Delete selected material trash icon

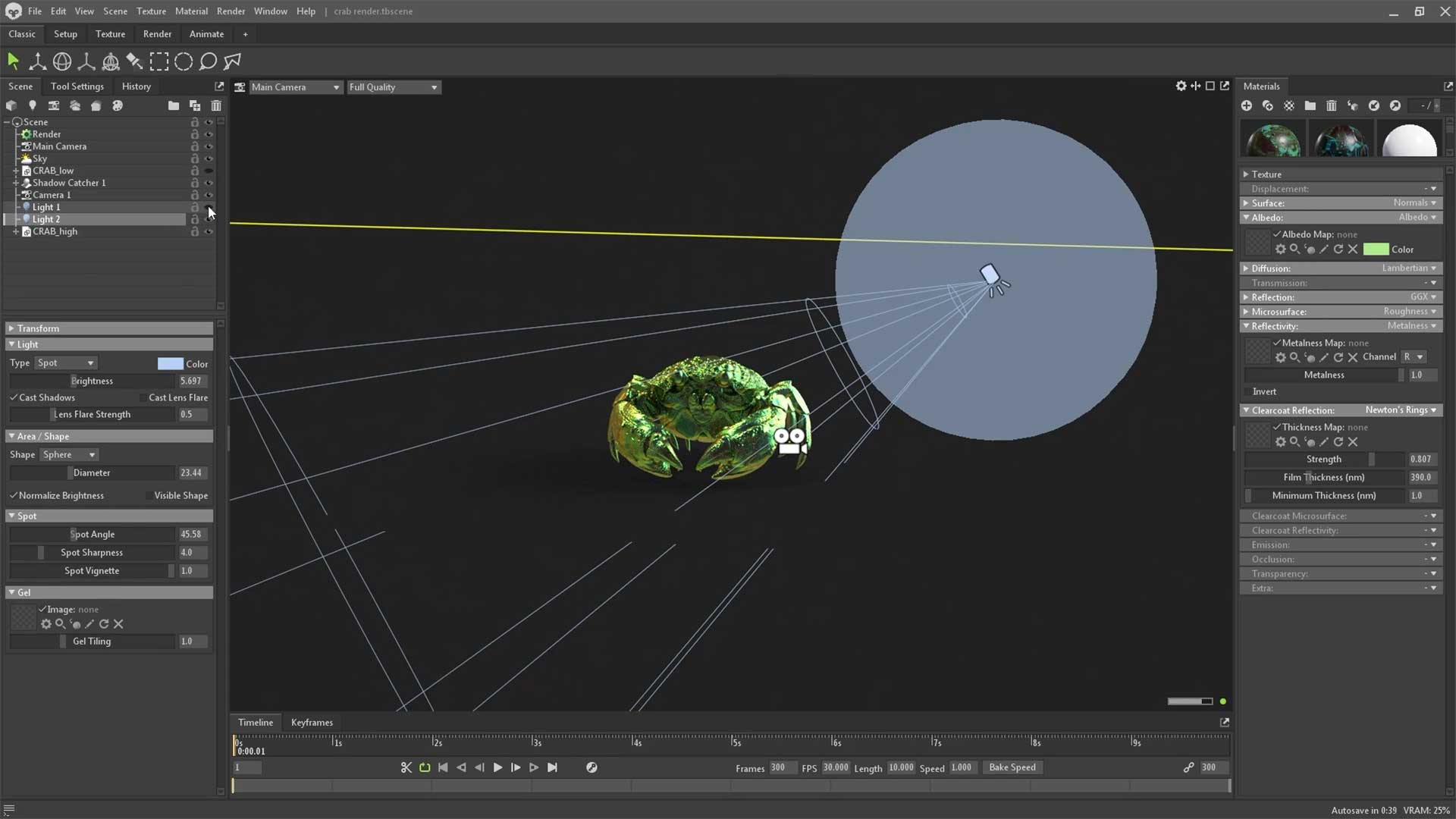click(x=1332, y=105)
